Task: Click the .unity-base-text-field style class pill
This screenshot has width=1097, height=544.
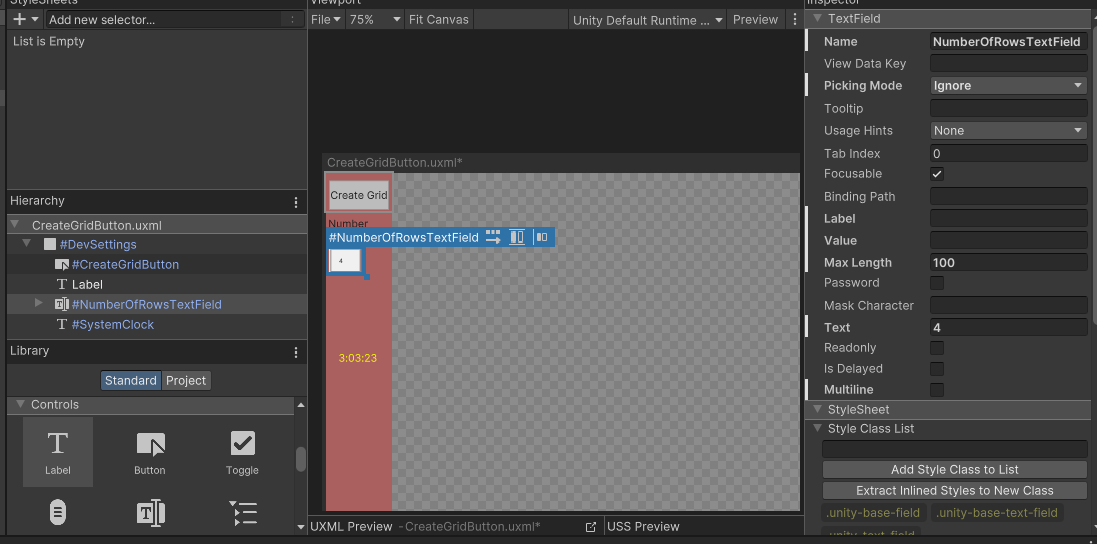Action: (x=998, y=513)
